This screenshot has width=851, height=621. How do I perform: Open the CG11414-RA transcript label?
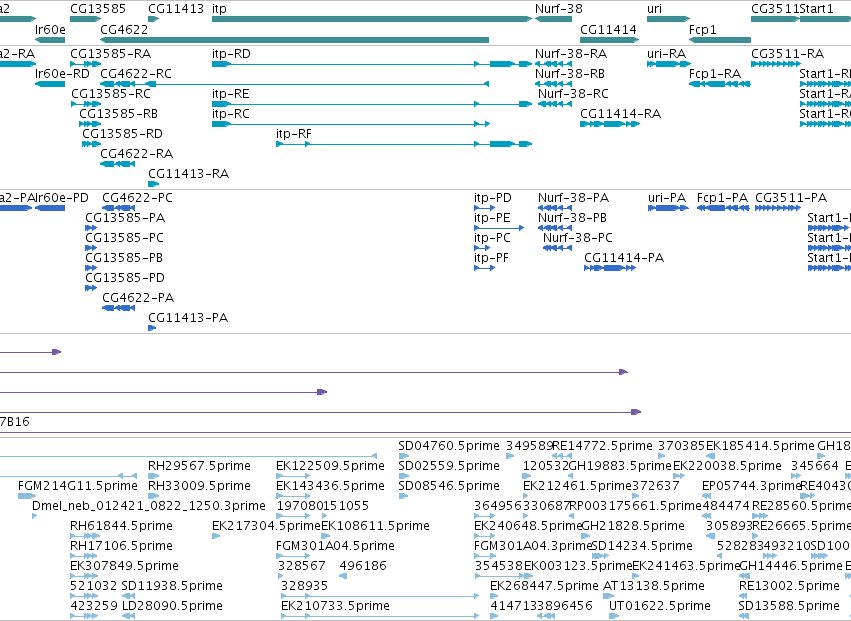click(620, 113)
